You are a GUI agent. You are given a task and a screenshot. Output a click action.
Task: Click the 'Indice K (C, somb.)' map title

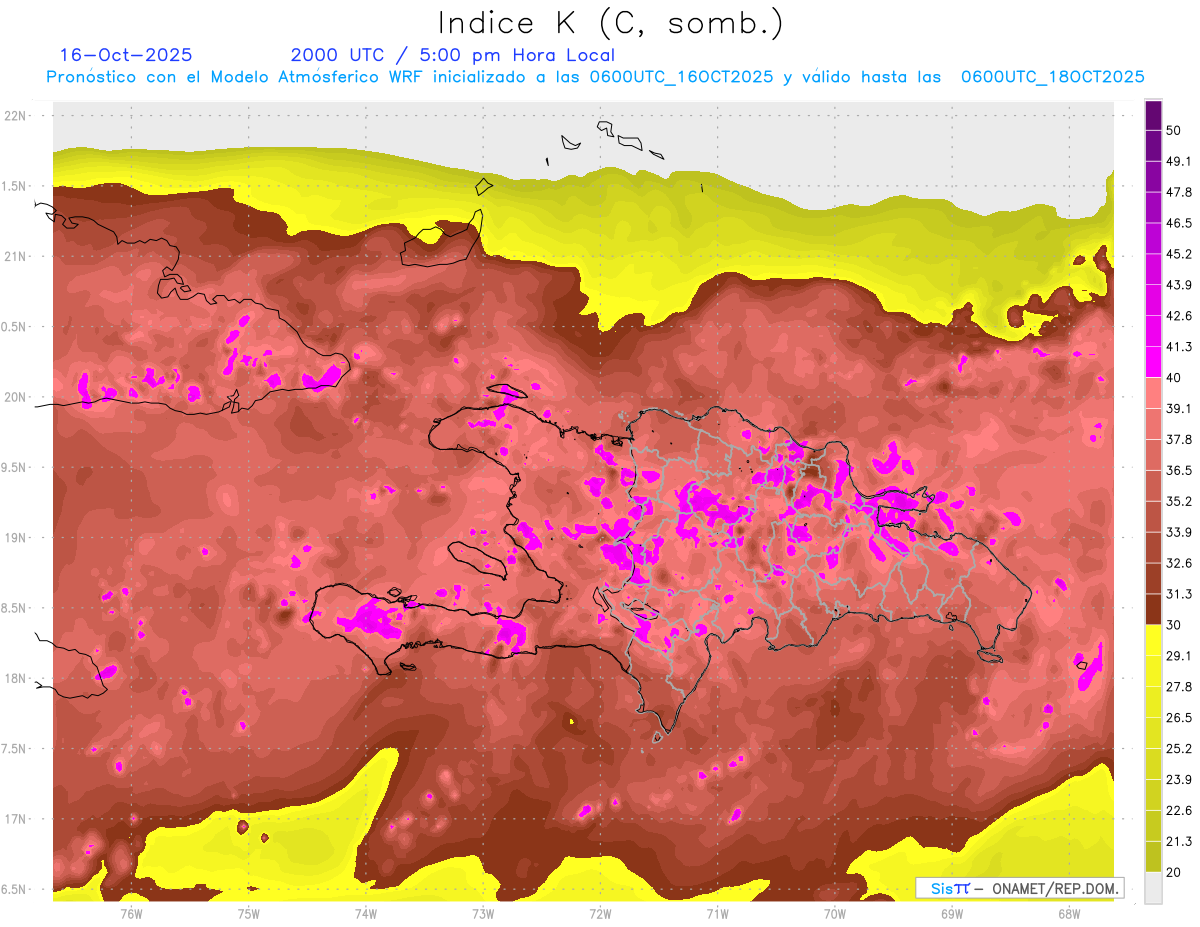click(611, 24)
